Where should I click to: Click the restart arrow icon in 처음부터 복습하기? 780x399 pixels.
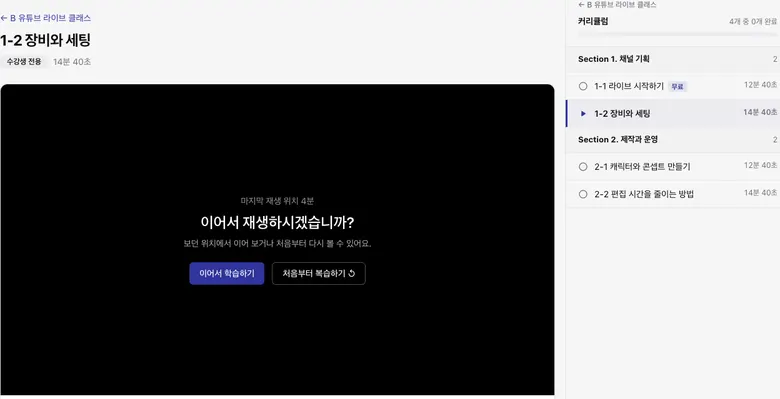click(352, 274)
